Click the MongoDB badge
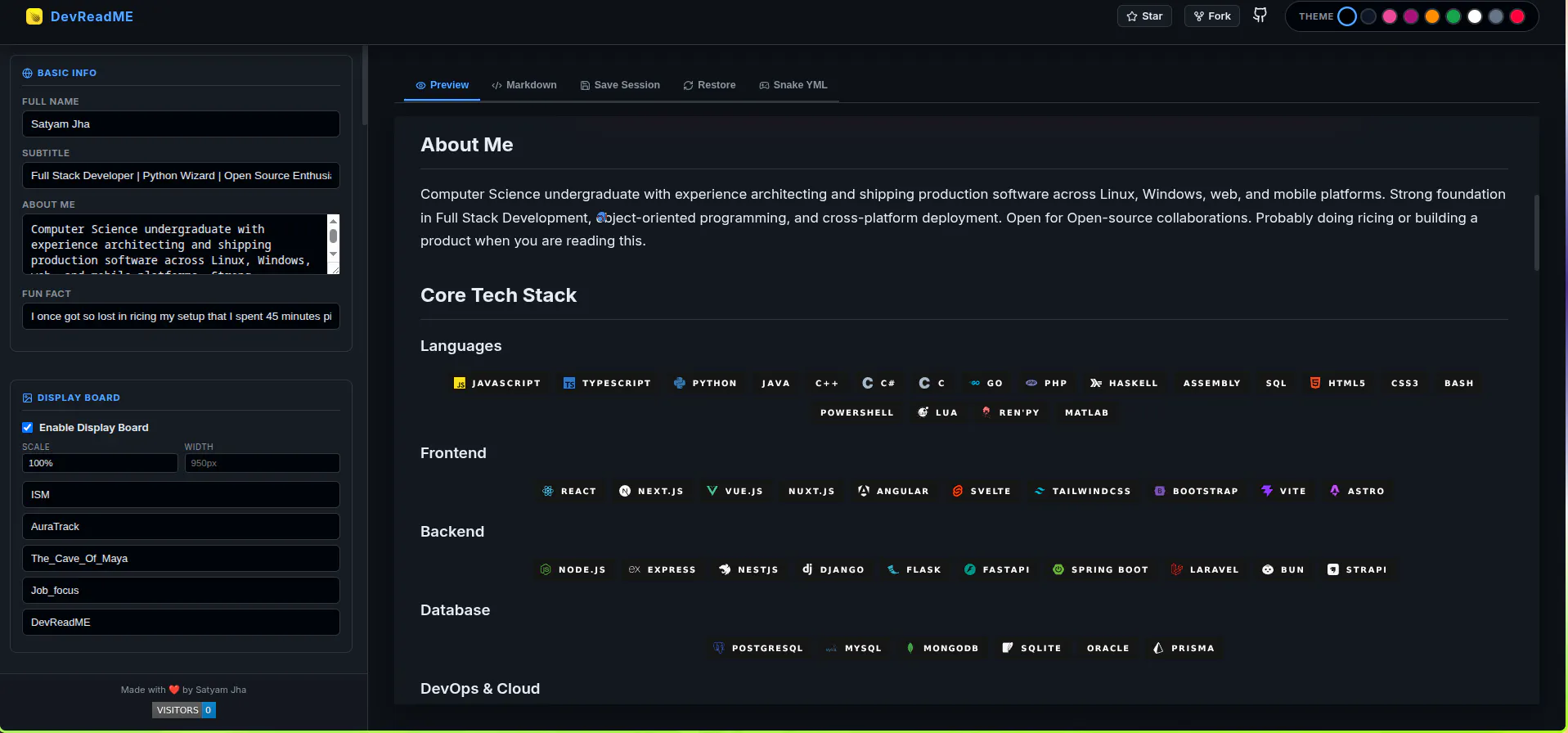 pos(941,648)
